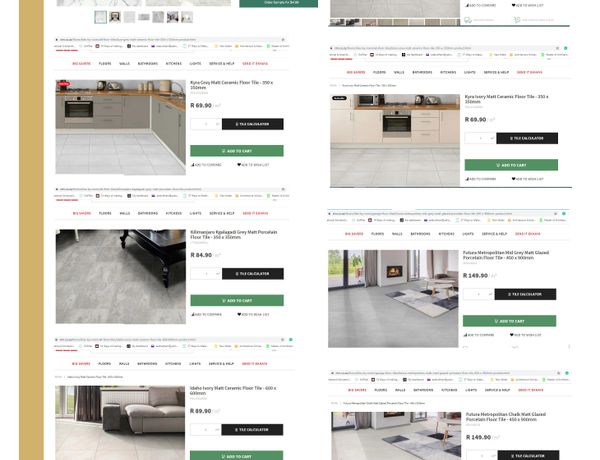This screenshot has height=460, width=600.
Task: Open Floors menu above Kyra Grey tile
Action: pyautogui.click(x=105, y=64)
